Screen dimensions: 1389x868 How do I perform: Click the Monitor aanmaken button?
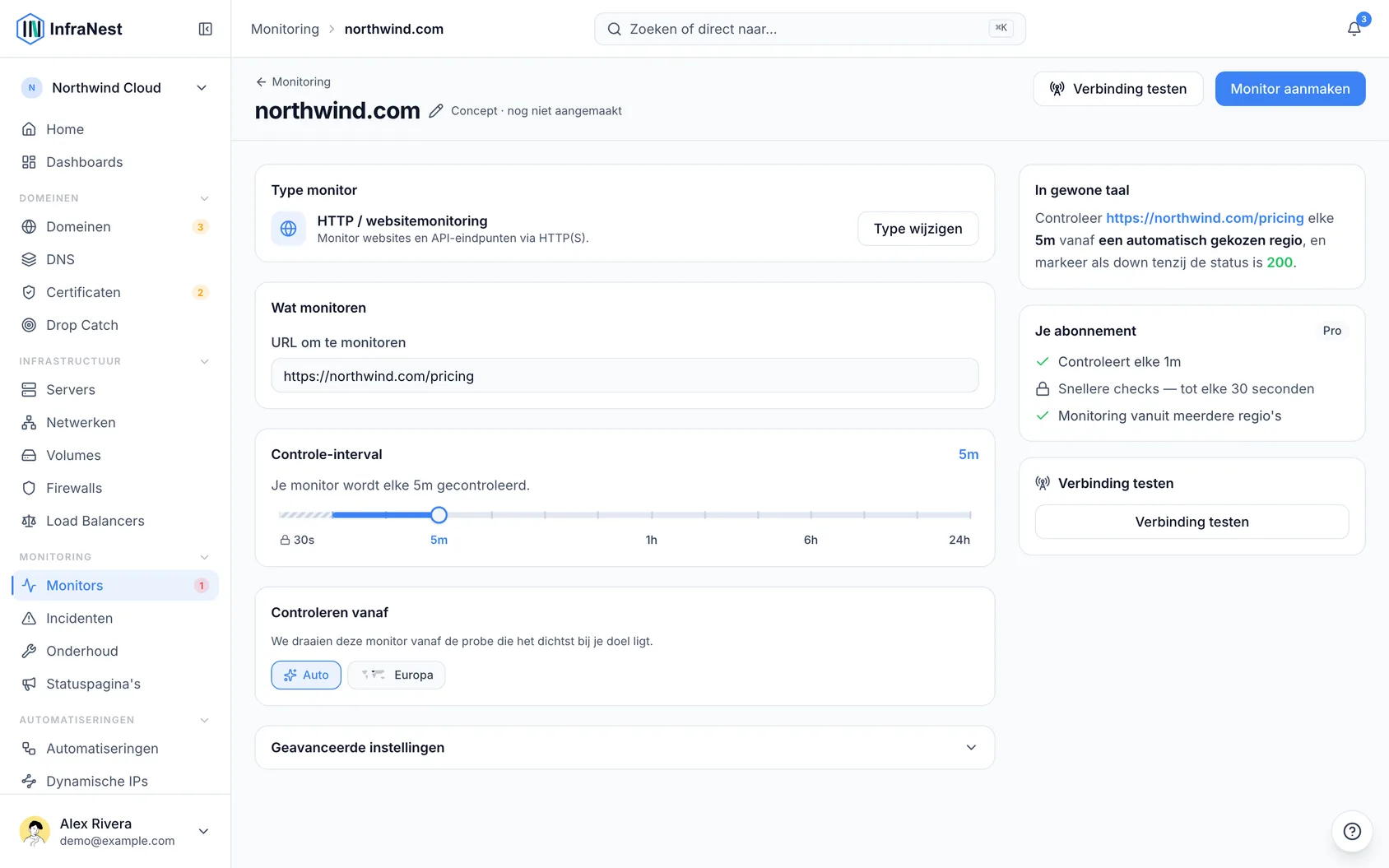pyautogui.click(x=1290, y=89)
